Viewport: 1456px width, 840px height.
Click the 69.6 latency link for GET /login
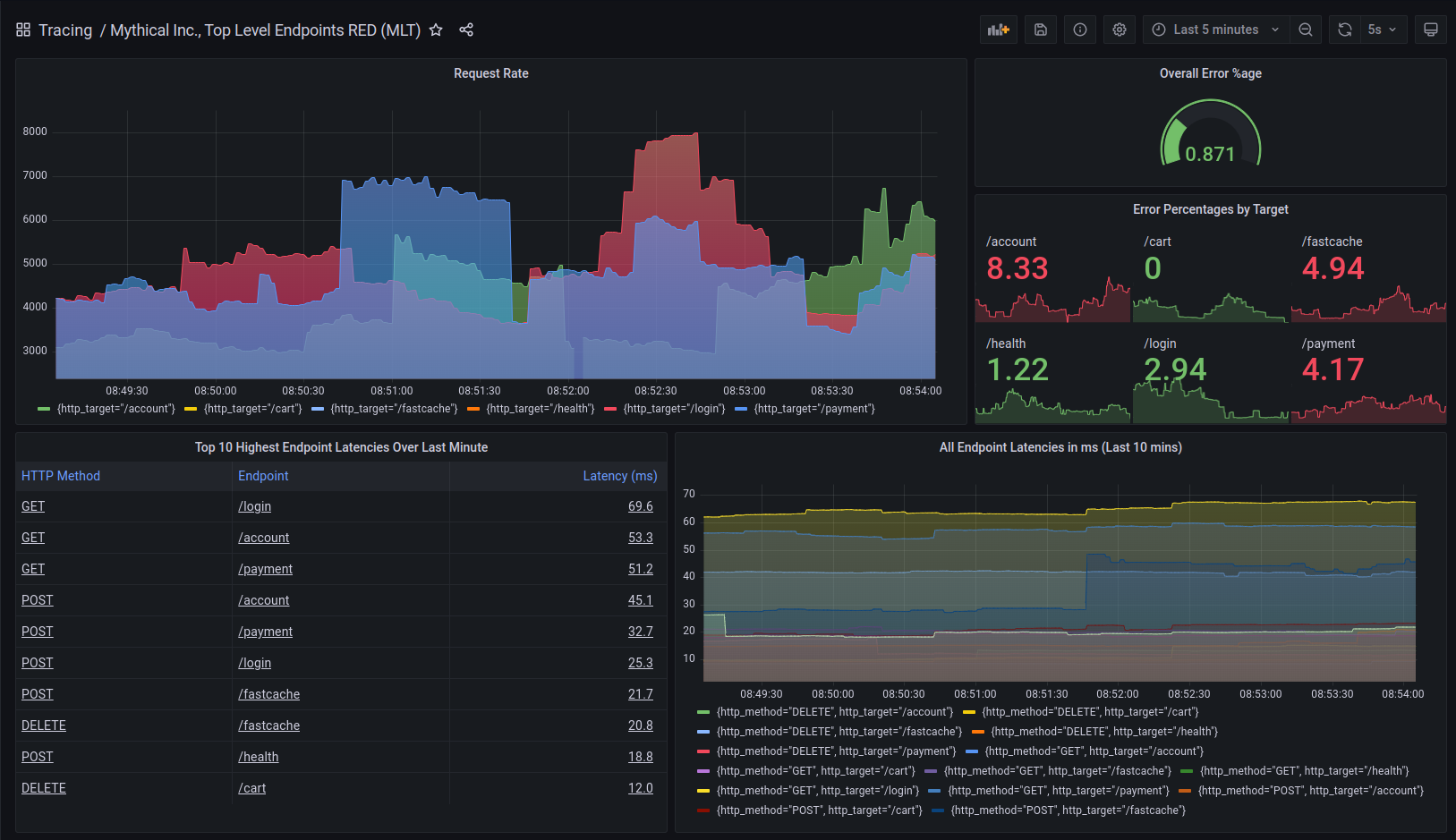tap(641, 505)
